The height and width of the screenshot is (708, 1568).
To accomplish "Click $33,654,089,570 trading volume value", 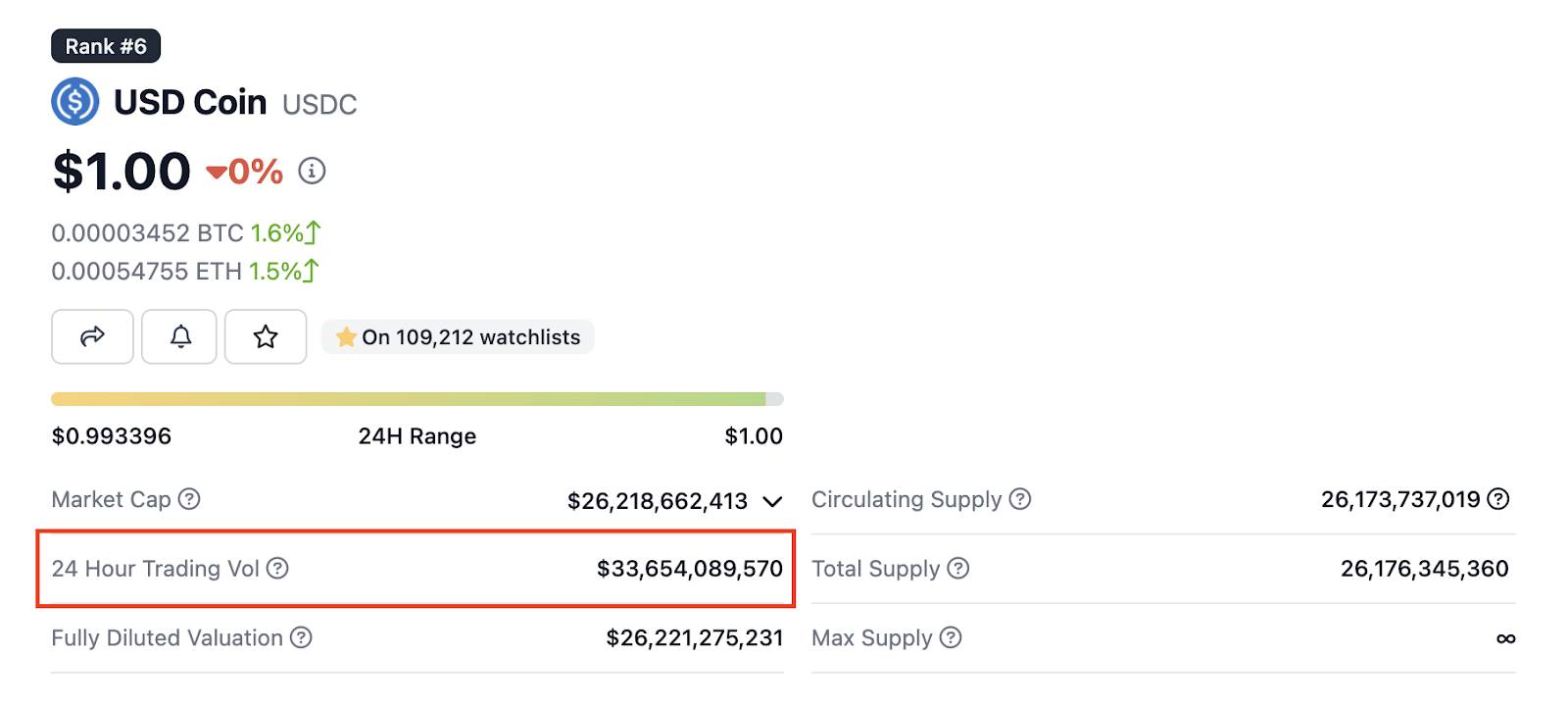I will [x=690, y=569].
